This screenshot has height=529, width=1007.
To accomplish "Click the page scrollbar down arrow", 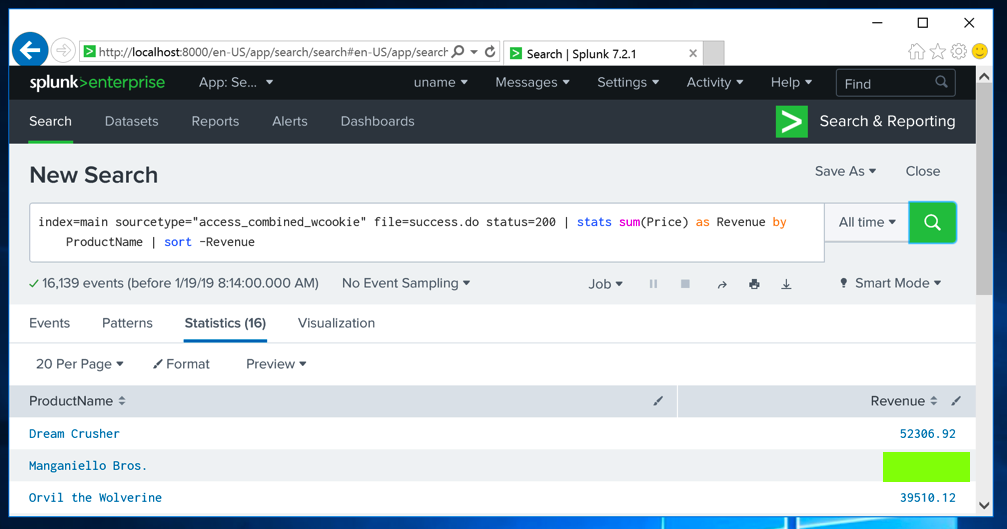I will click(985, 505).
